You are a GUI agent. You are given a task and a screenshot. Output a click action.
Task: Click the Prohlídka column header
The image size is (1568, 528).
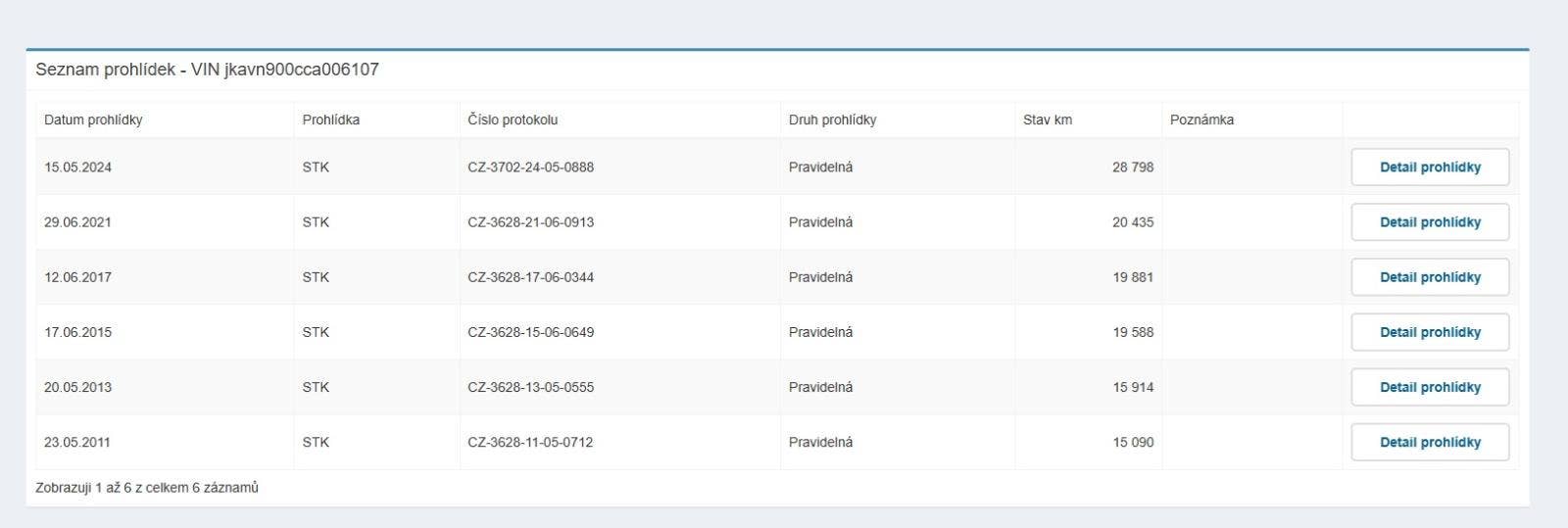(x=331, y=120)
